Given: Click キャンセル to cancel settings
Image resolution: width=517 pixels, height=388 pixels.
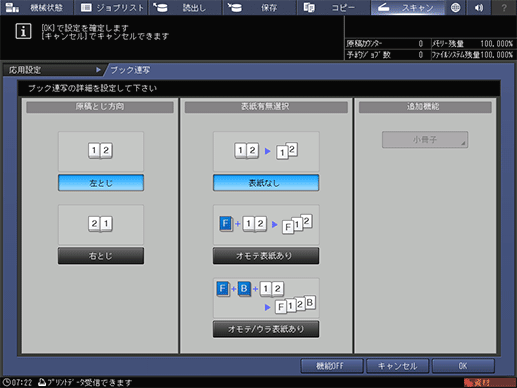Looking at the screenshot, I should 397,366.
